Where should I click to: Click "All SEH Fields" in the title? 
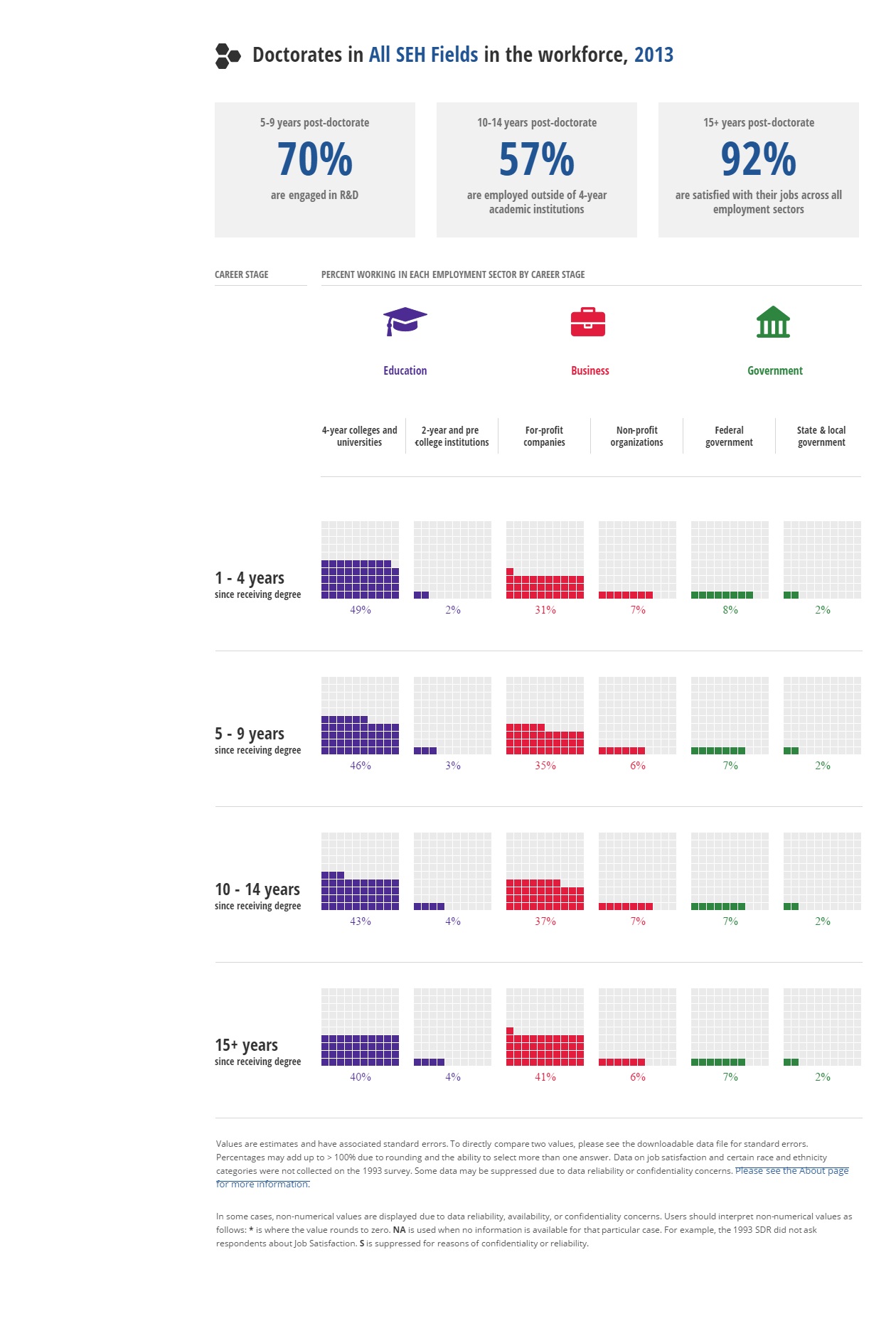click(423, 55)
